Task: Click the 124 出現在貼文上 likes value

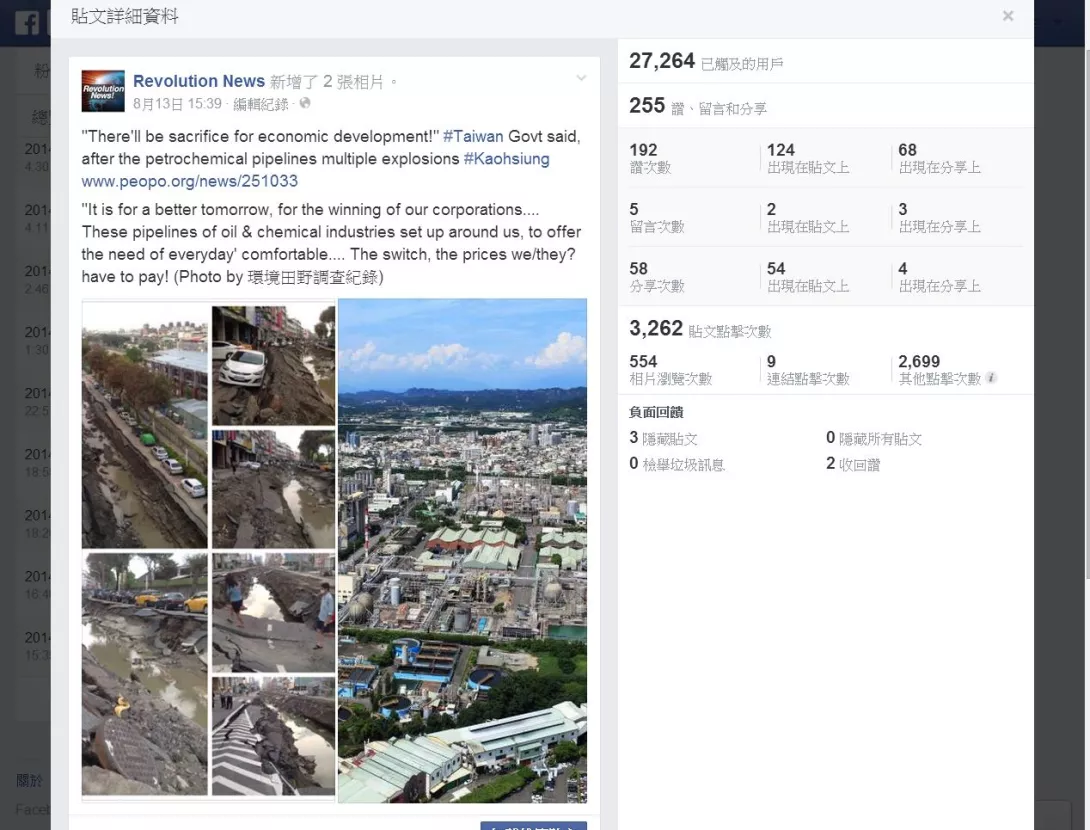Action: (x=808, y=158)
